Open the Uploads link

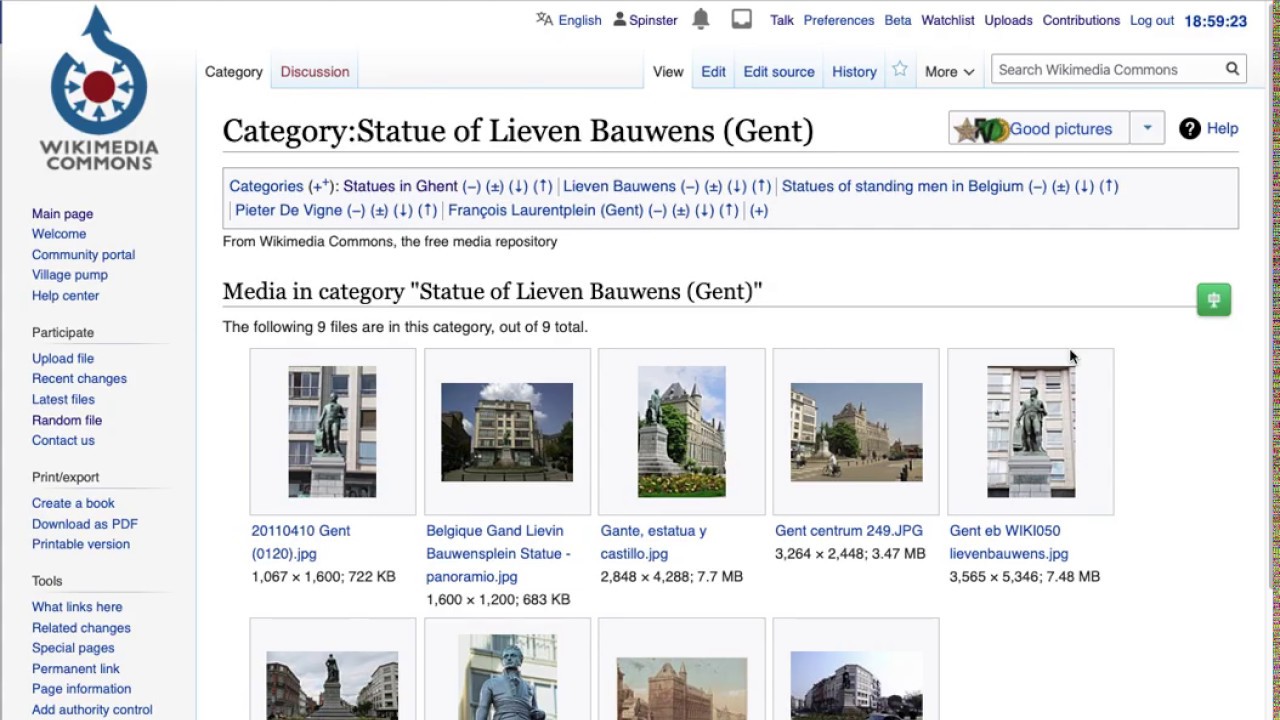pyautogui.click(x=1008, y=20)
